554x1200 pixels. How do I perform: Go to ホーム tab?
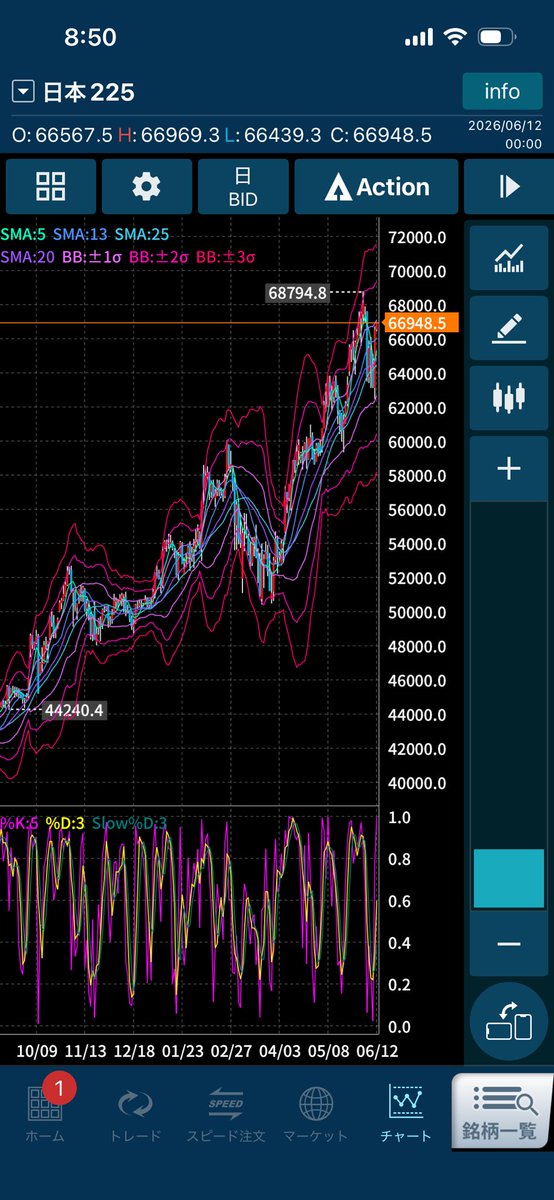coord(43,1116)
